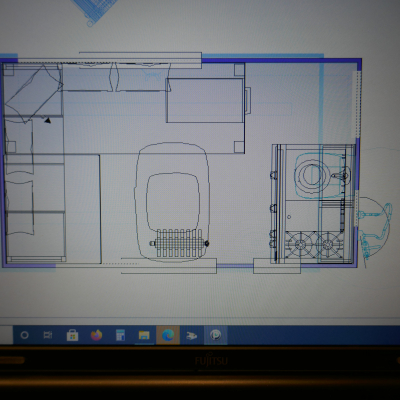The width and height of the screenshot is (400, 400).
Task: Select the left stove burner in kitchen
Action: pos(300,245)
